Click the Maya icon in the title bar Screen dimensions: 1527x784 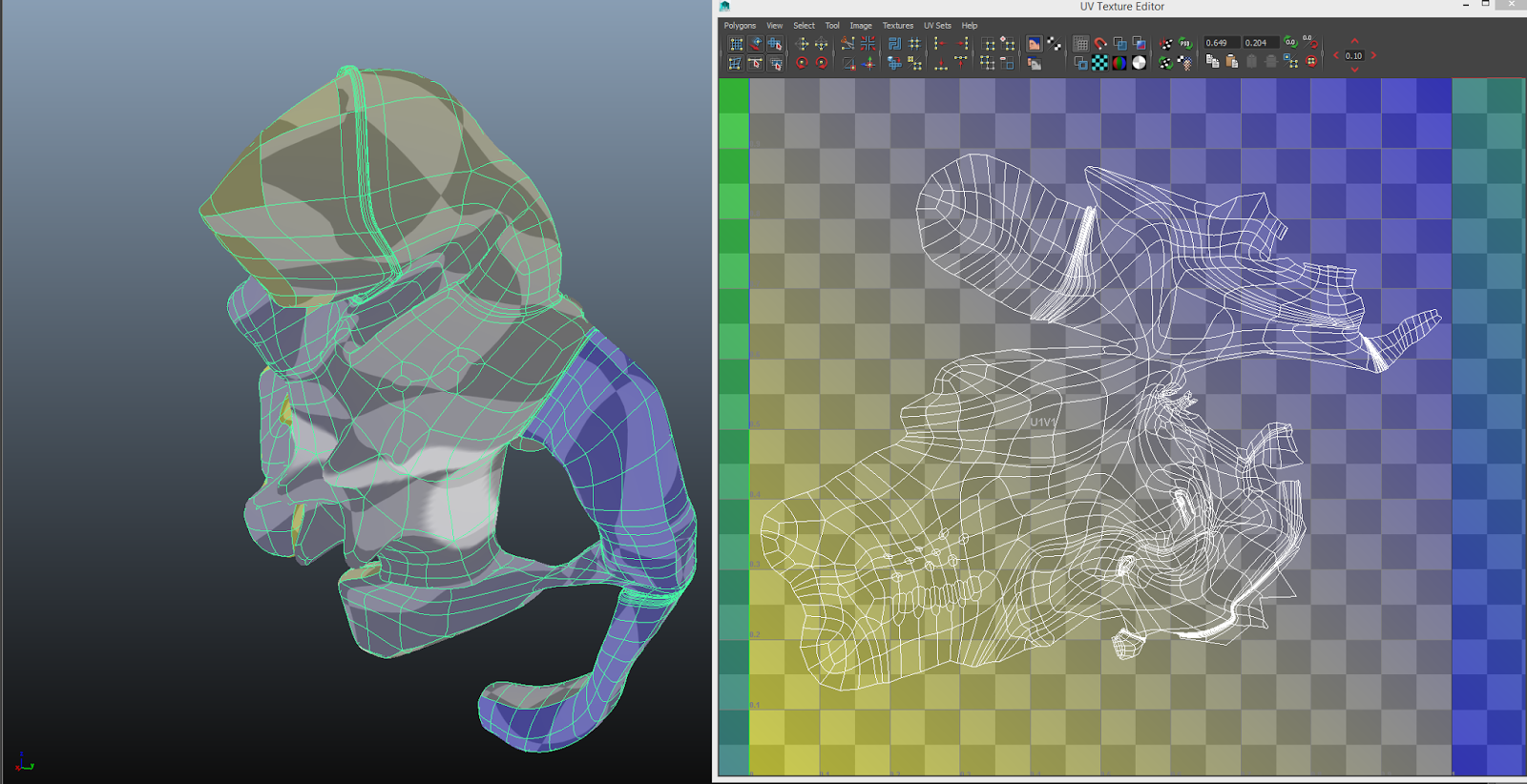724,7
